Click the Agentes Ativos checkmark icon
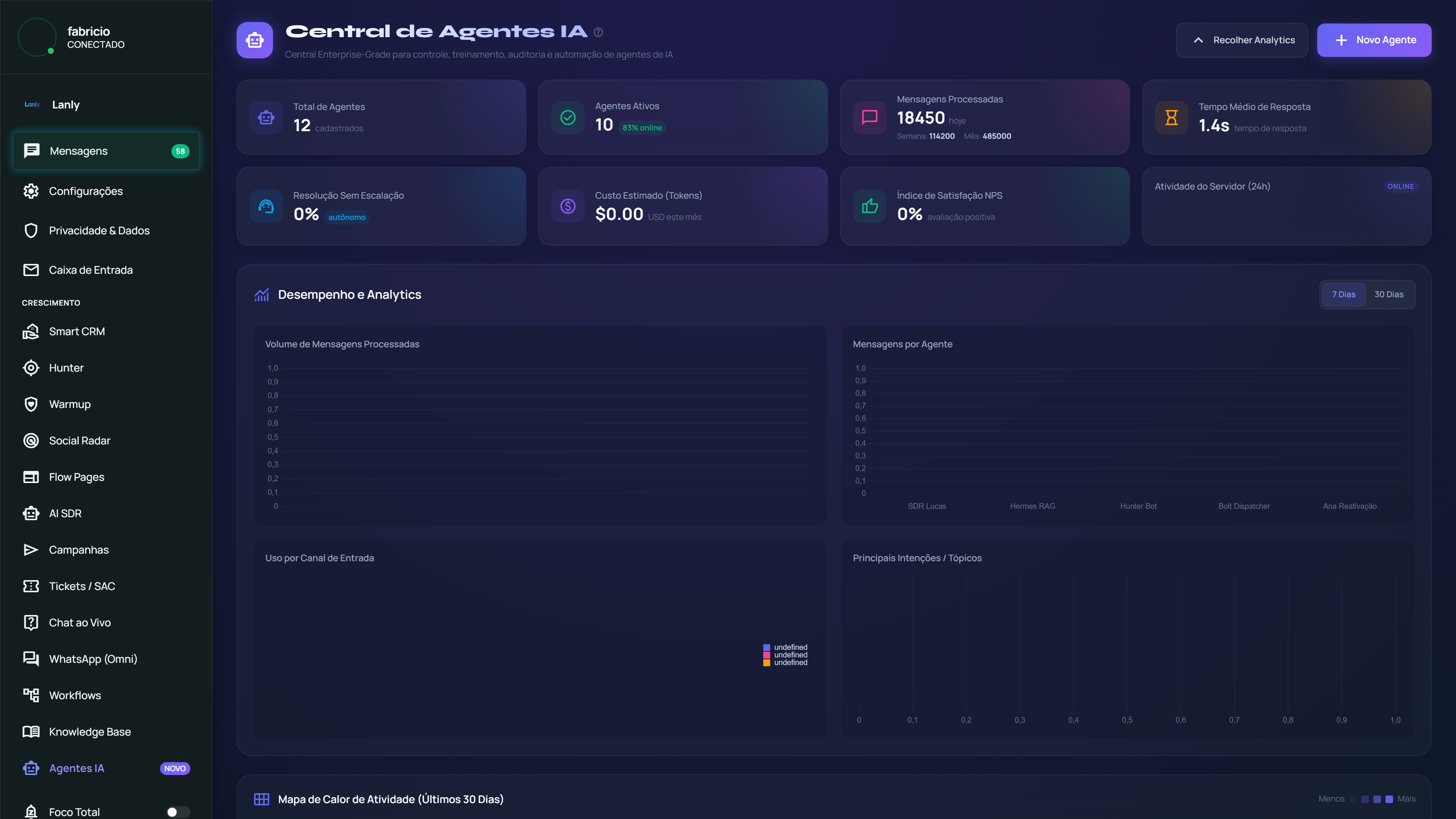This screenshot has height=819, width=1456. [x=568, y=118]
